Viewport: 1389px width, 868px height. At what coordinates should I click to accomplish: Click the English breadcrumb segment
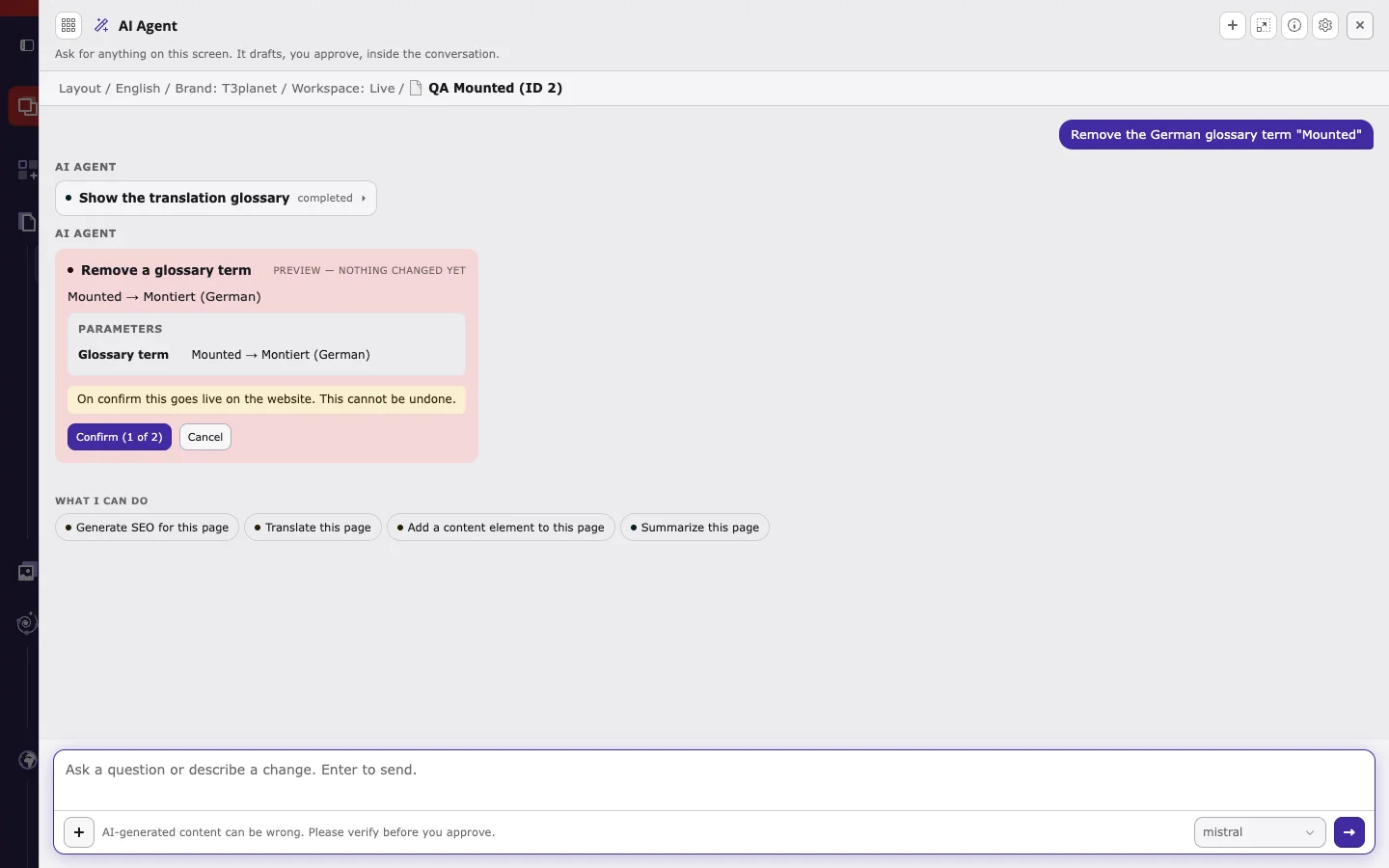point(138,88)
